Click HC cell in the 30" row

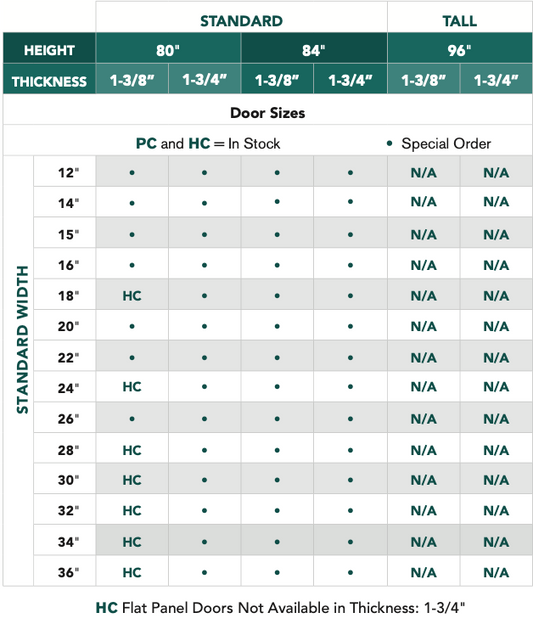coord(132,480)
